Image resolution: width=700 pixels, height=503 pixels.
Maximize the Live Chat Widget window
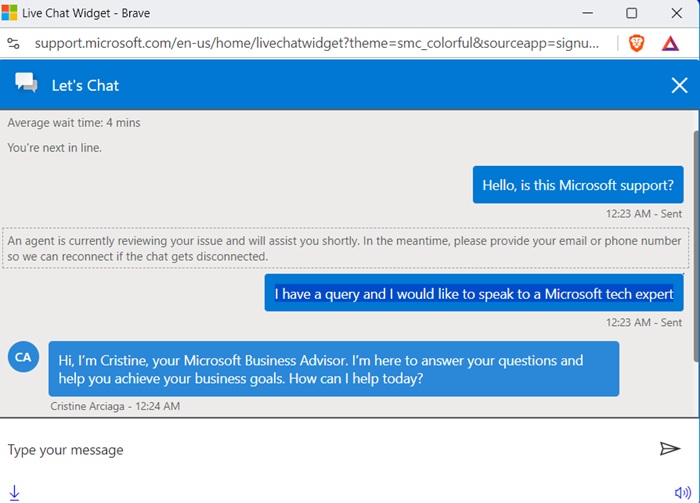click(x=631, y=13)
